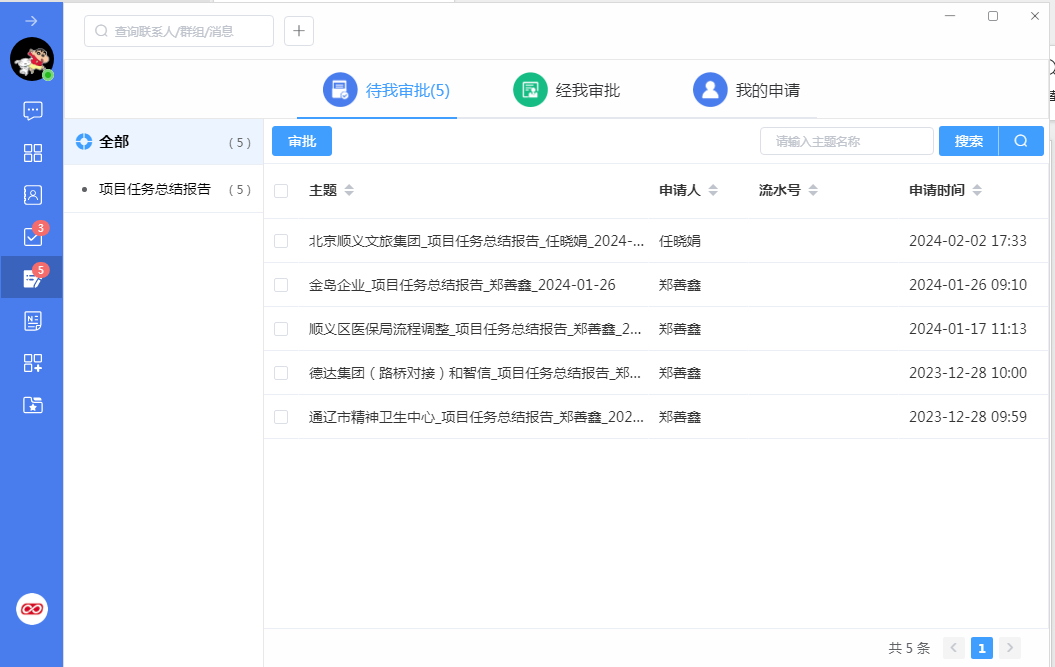Open the contacts panel from the sidebar
The image size is (1055, 667).
32,194
